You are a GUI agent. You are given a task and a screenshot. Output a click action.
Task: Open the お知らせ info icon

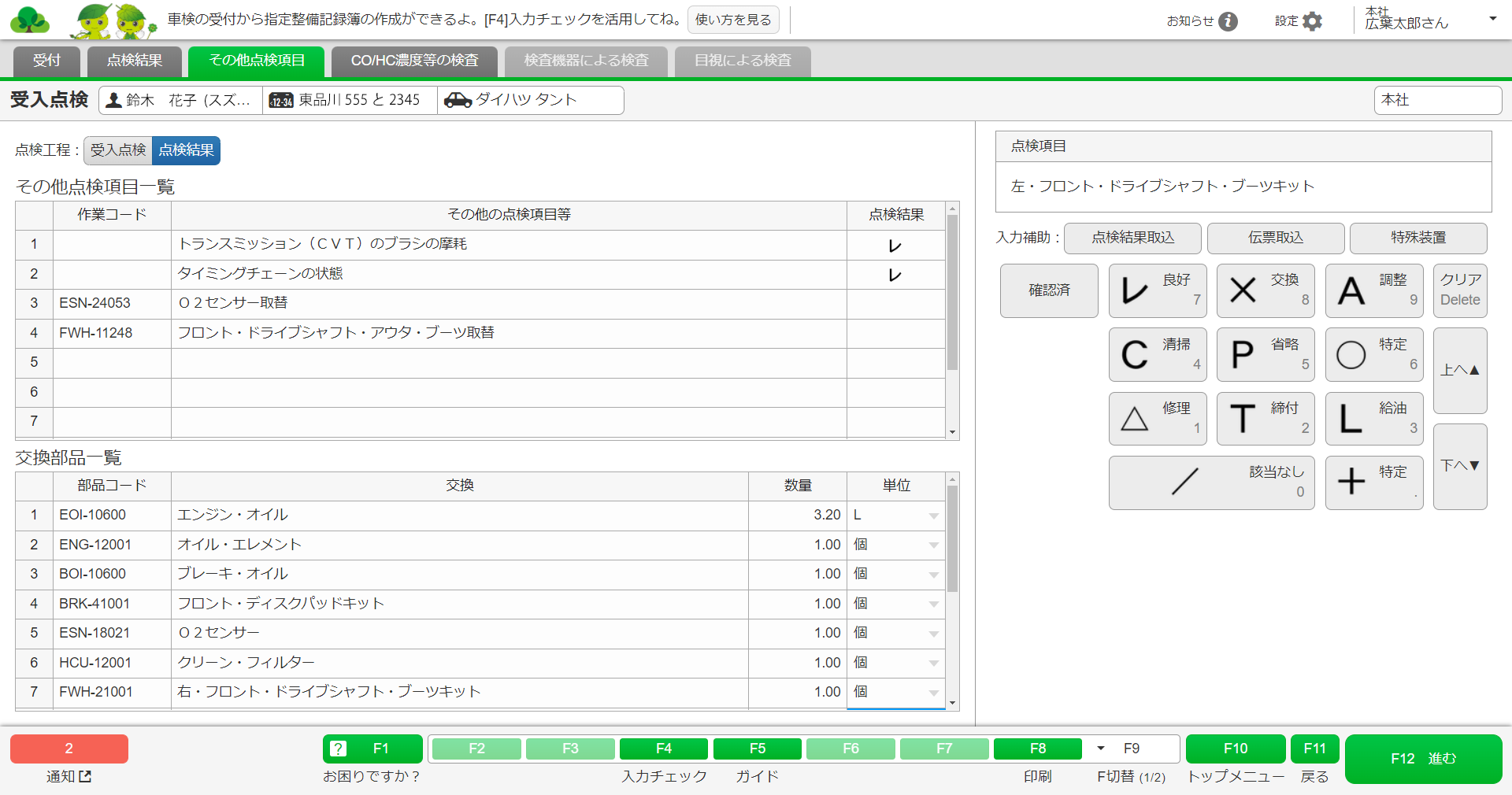pyautogui.click(x=1228, y=21)
